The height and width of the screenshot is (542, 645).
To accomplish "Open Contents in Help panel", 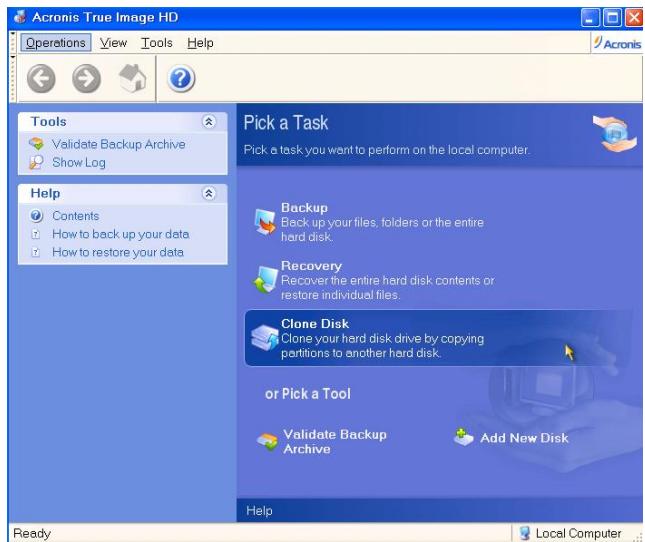I will (76, 216).
